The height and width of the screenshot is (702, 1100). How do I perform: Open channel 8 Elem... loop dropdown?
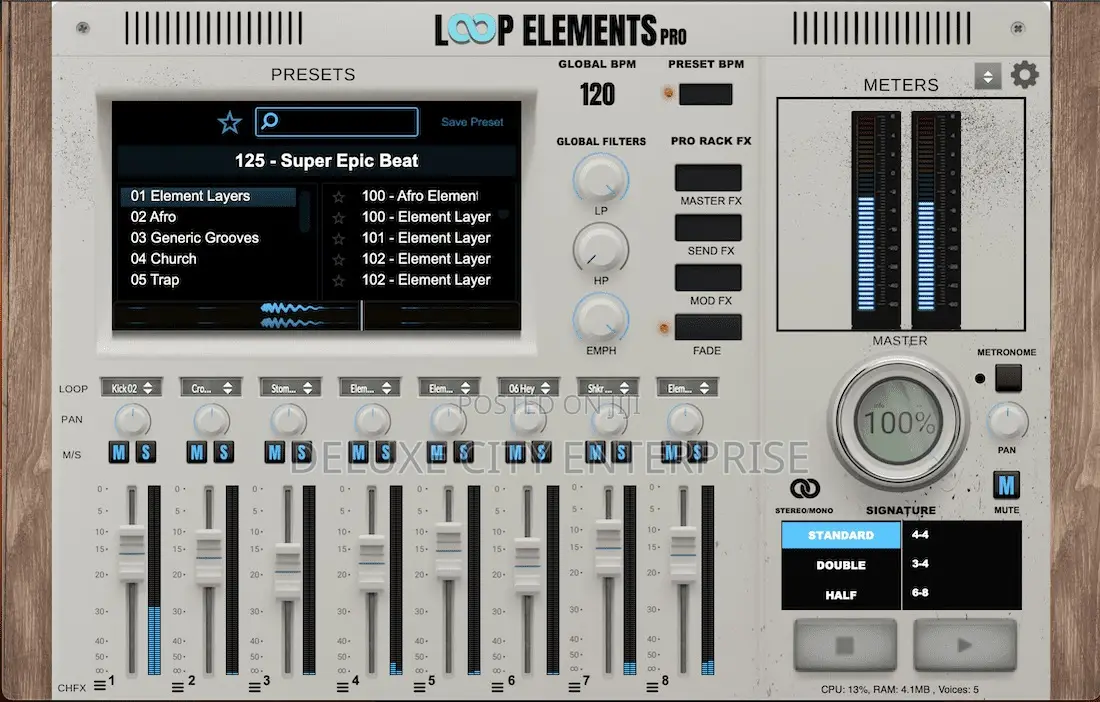(x=688, y=388)
